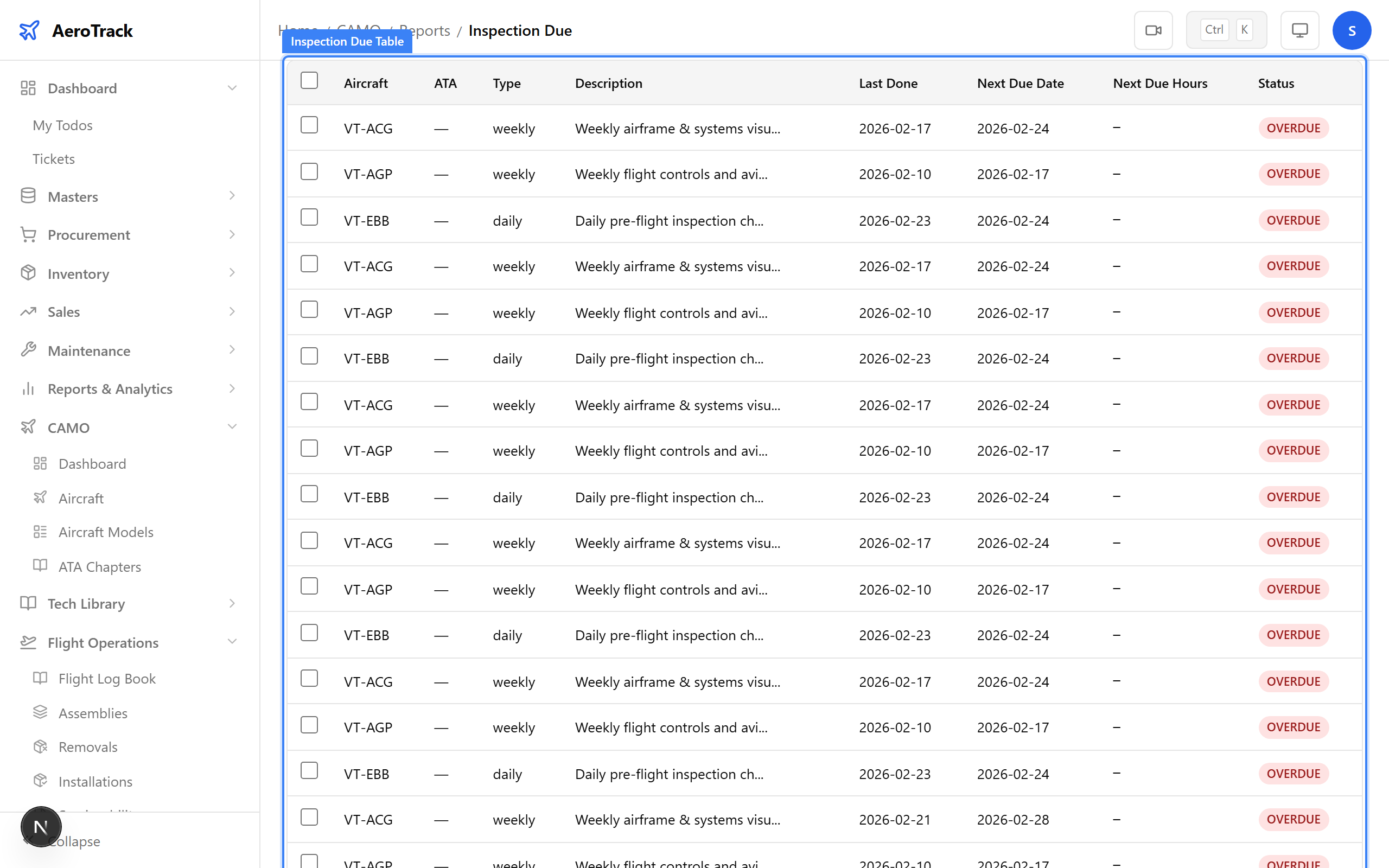Open Flight Log Book menu item
The width and height of the screenshot is (1389, 868).
pos(107,679)
